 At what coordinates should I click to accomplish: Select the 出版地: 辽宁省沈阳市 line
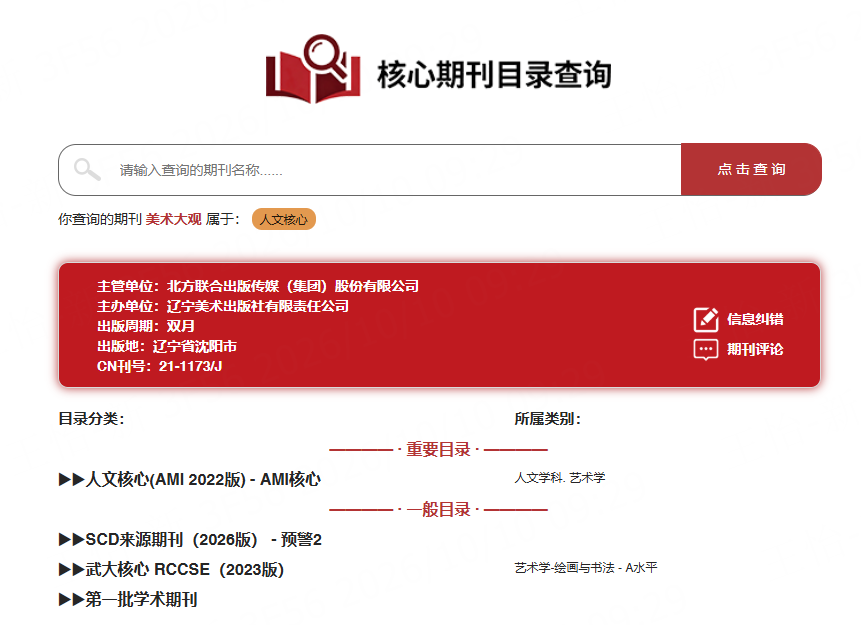pyautogui.click(x=167, y=346)
